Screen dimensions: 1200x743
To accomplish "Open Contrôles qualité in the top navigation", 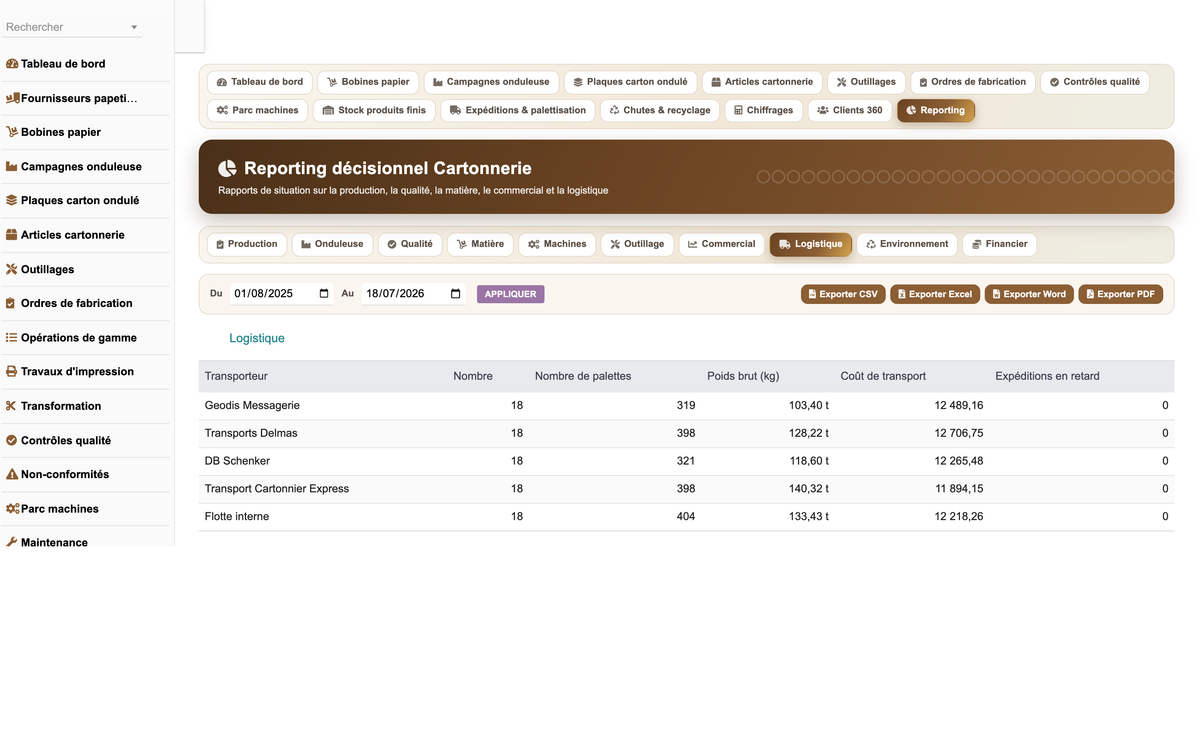I will [x=1094, y=82].
